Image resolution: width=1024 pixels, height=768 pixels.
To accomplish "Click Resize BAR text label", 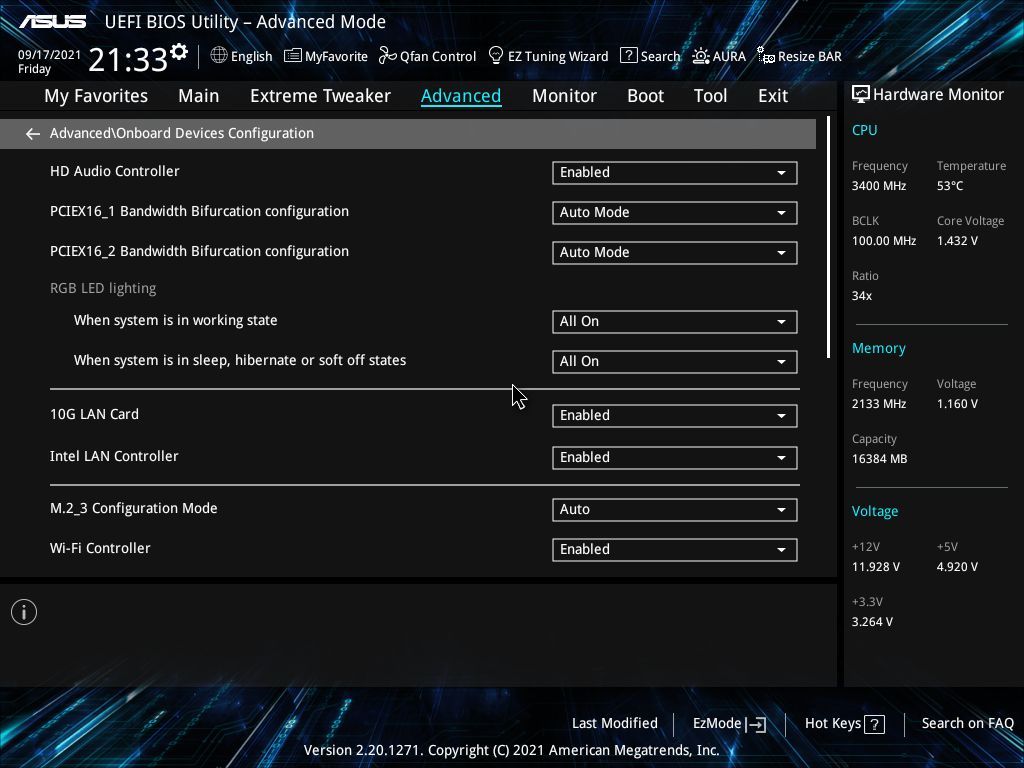I will (810, 56).
